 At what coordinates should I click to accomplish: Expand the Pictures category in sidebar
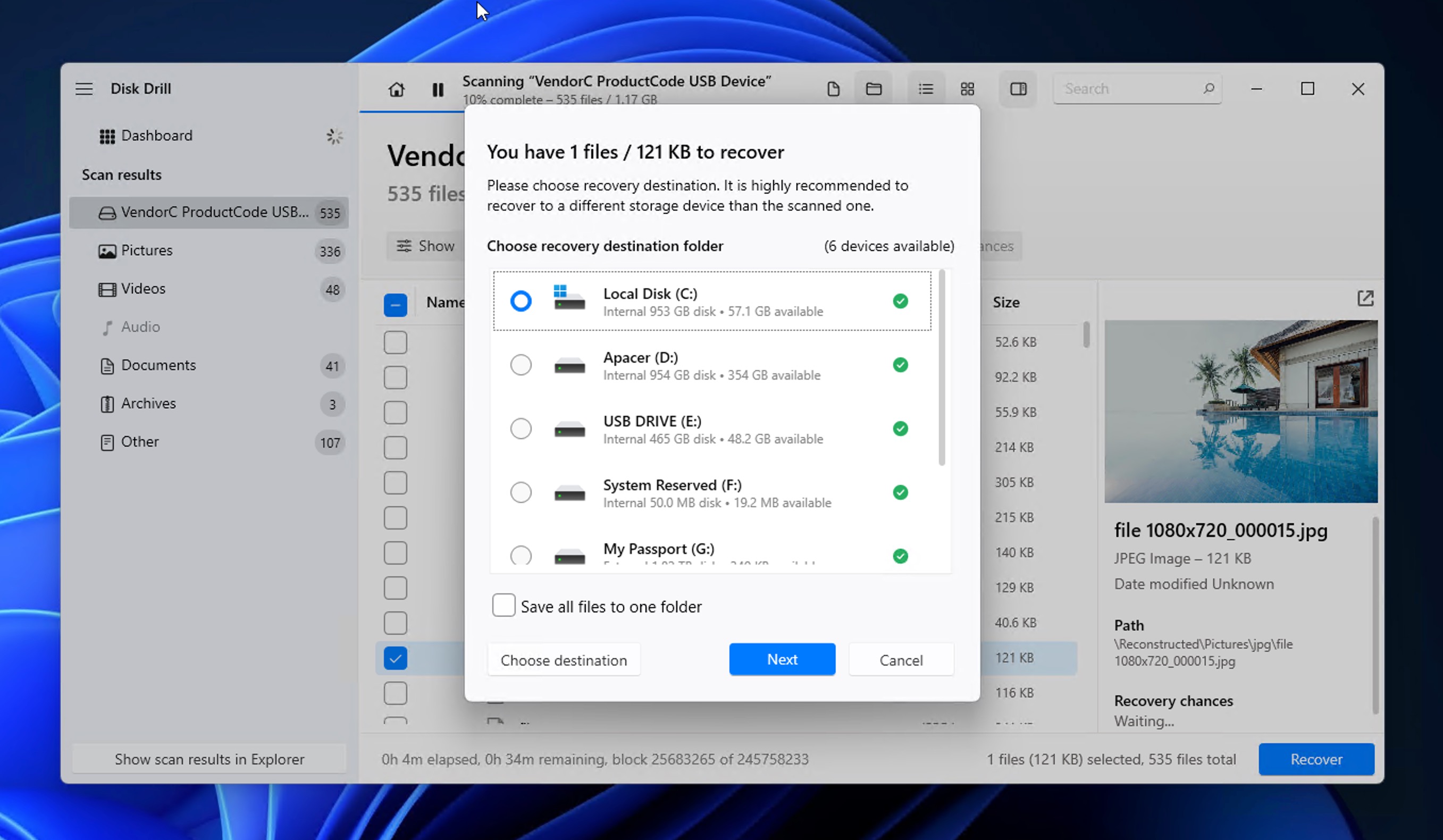tap(147, 250)
